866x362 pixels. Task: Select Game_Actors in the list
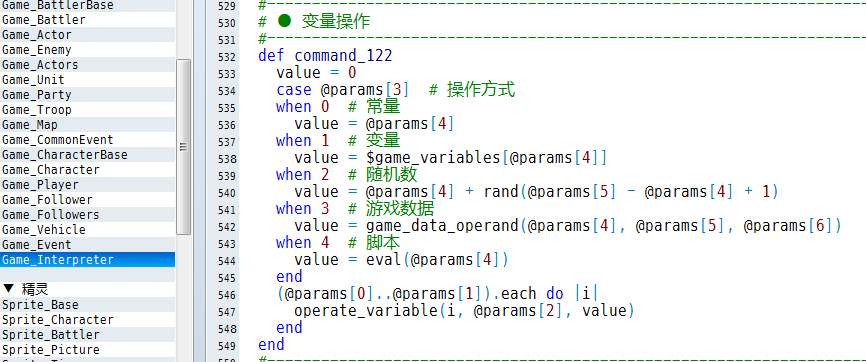pyautogui.click(x=87, y=65)
